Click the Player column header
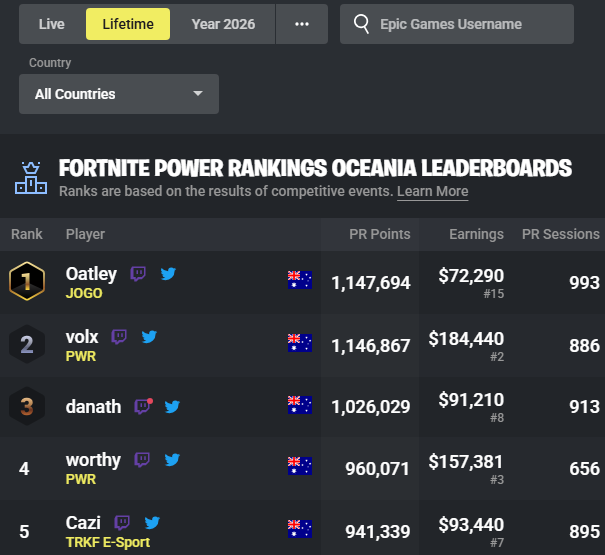The width and height of the screenshot is (605, 555). point(85,234)
